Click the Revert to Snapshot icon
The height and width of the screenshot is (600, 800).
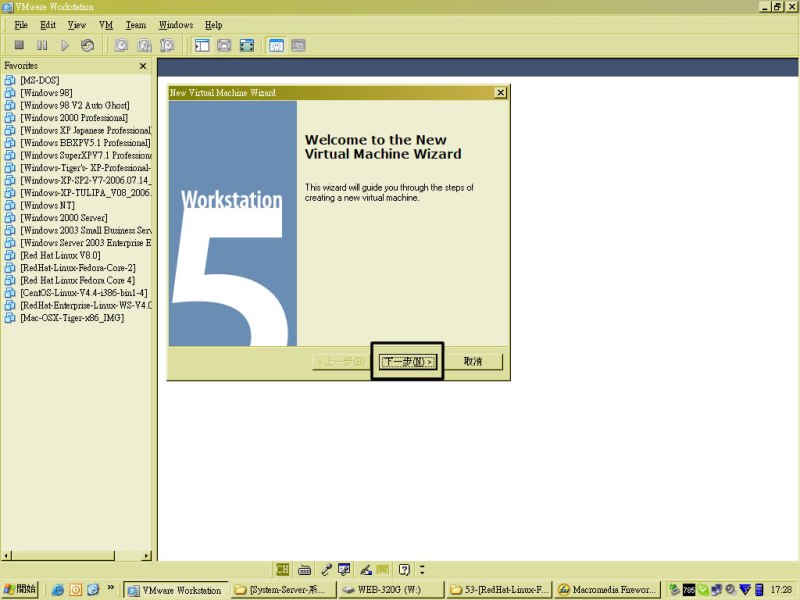point(144,45)
